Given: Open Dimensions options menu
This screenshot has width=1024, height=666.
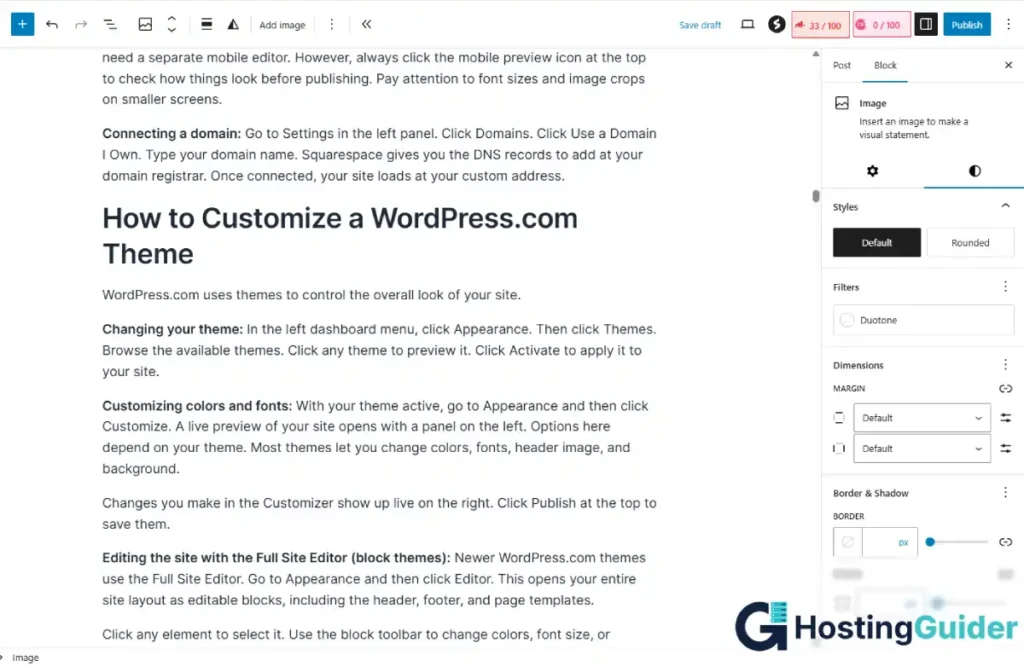Looking at the screenshot, I should click(1006, 364).
